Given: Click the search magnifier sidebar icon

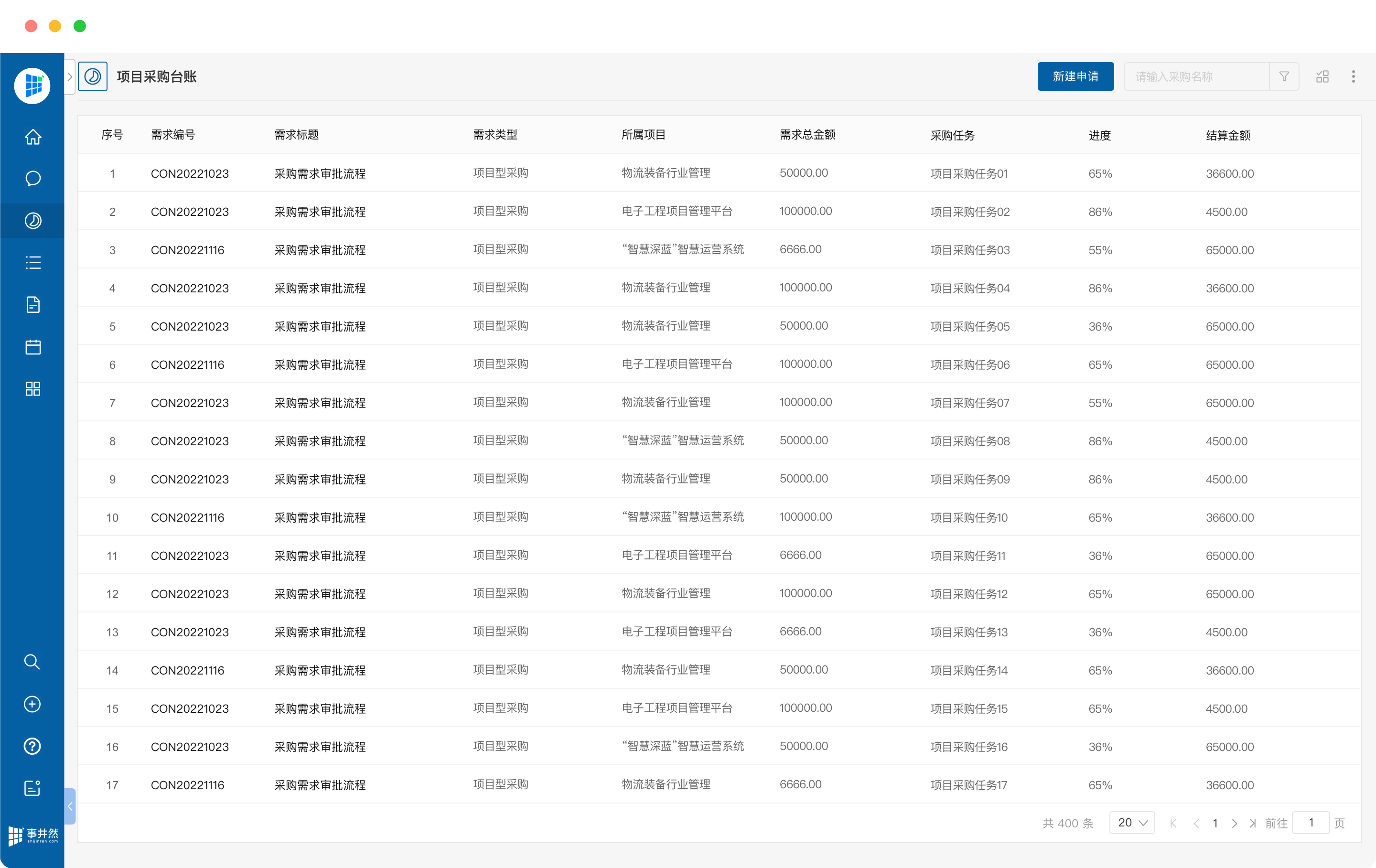Looking at the screenshot, I should coord(32,662).
